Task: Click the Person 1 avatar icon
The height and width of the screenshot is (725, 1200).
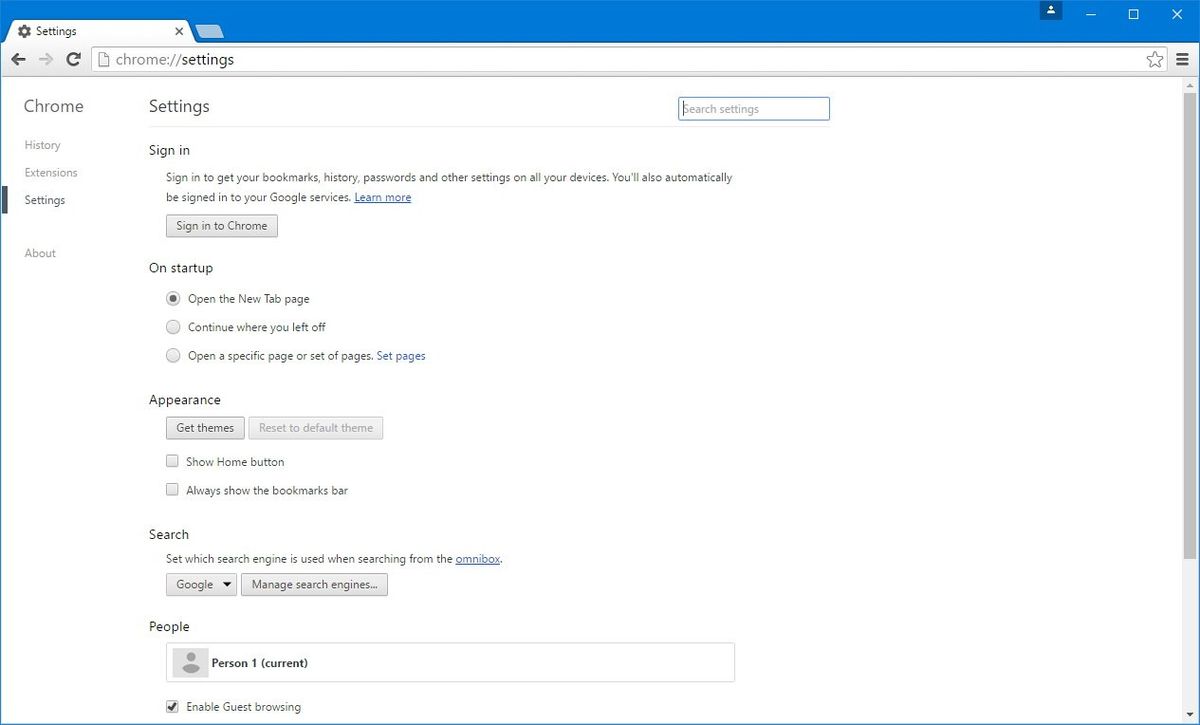Action: coord(190,663)
